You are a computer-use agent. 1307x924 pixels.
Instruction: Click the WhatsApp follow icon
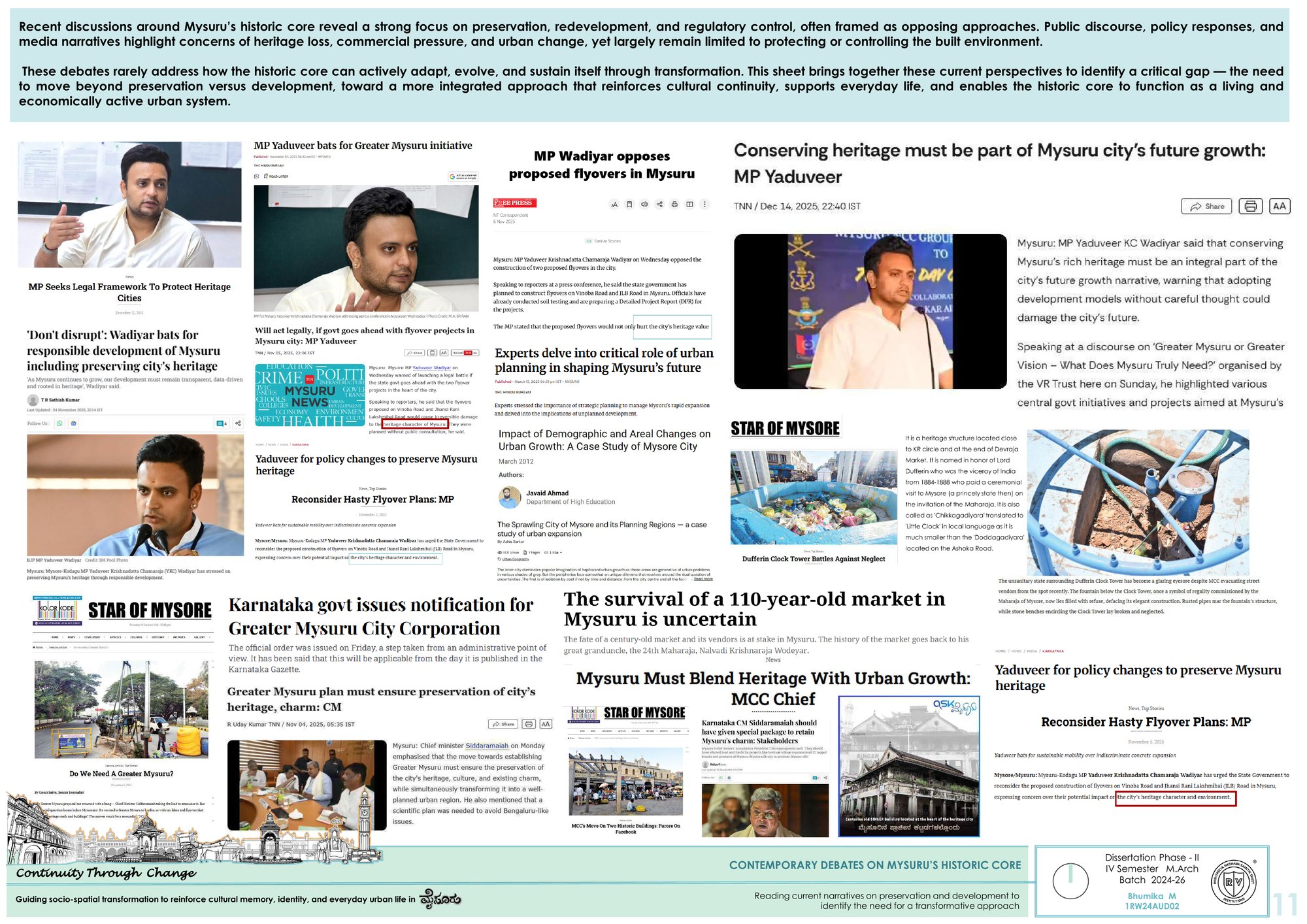pyautogui.click(x=59, y=423)
